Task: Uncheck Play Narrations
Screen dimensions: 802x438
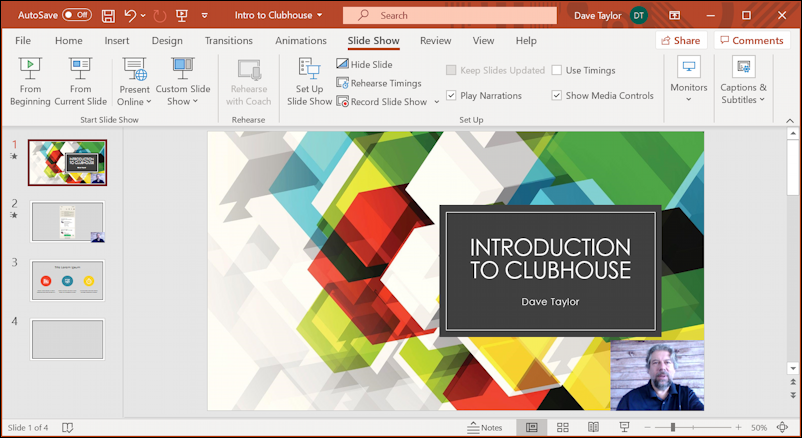Action: (451, 95)
